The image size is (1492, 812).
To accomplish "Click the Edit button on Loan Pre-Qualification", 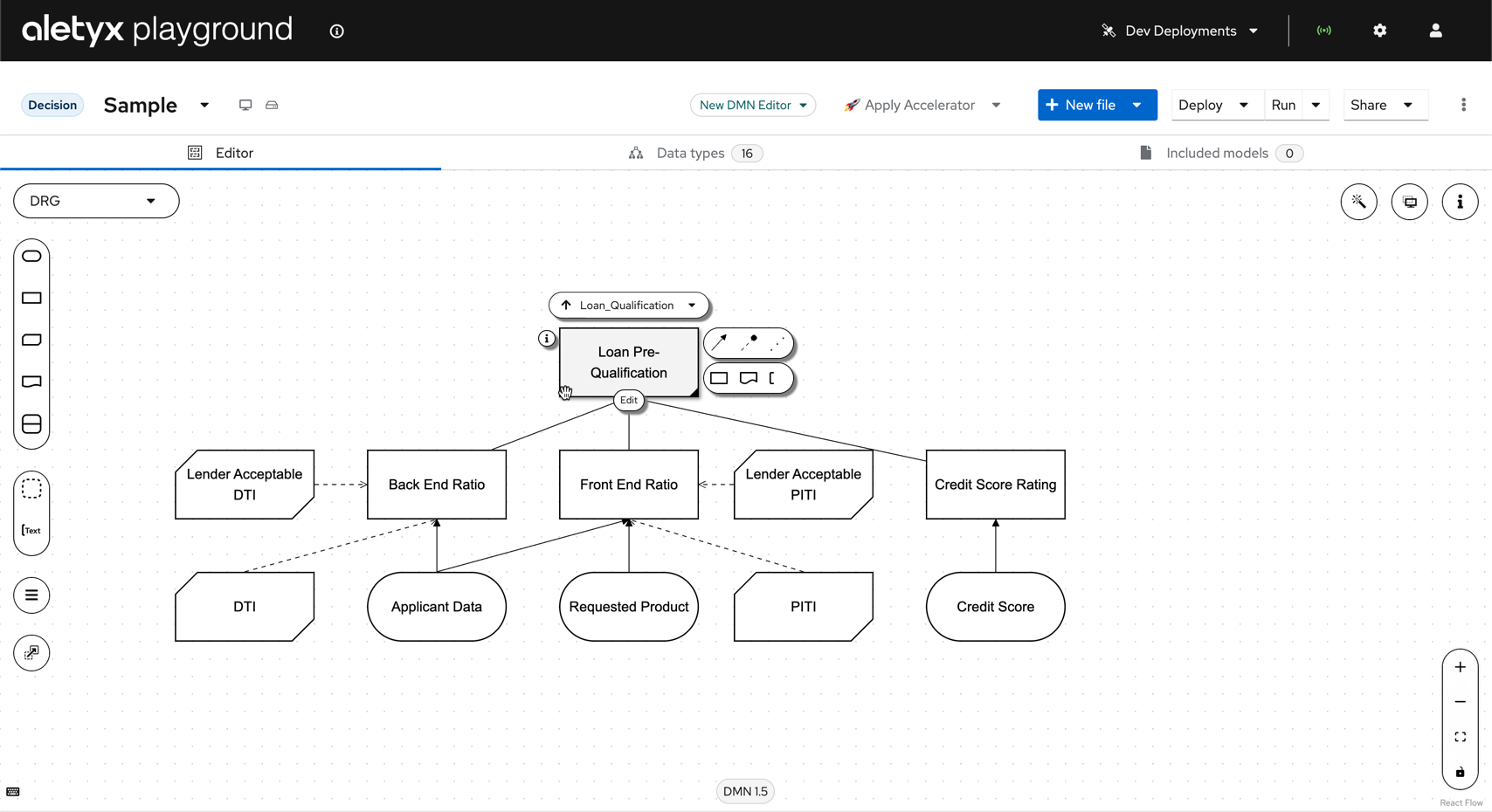I will click(x=628, y=400).
